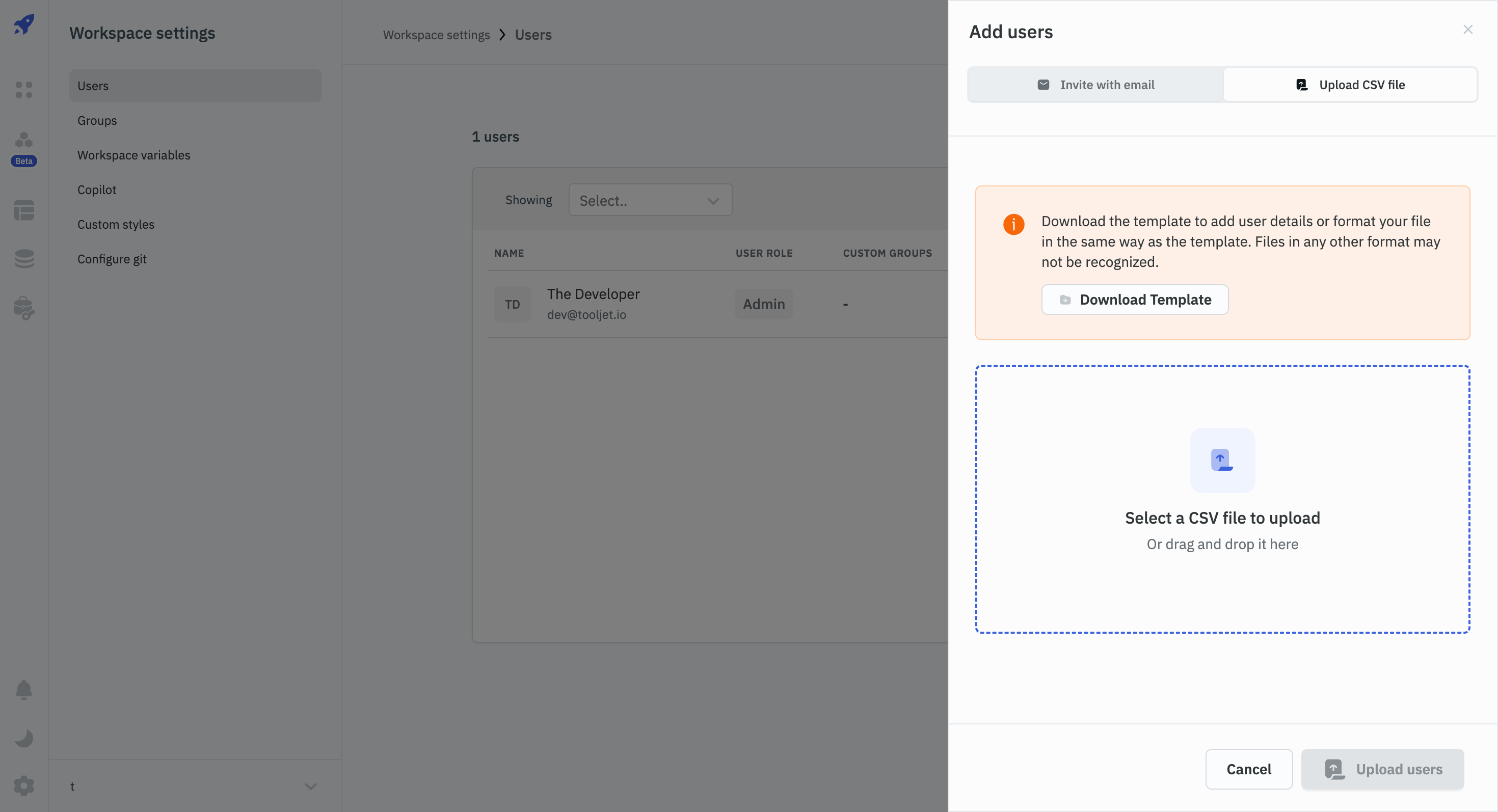The image size is (1498, 812).
Task: Click the Download Template button
Action: tap(1135, 300)
